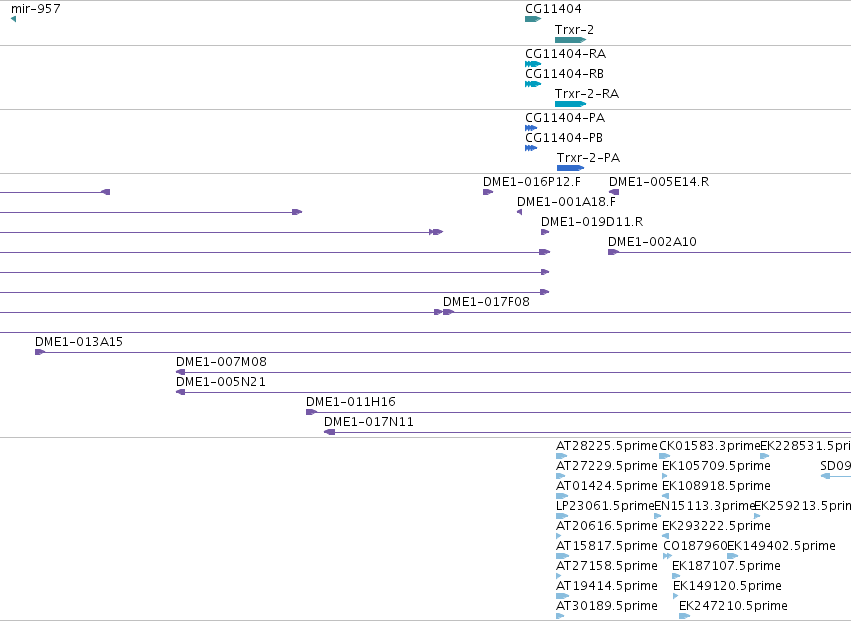The image size is (851, 621).
Task: Click the EK149402.5prime EST label
Action: click(782, 547)
